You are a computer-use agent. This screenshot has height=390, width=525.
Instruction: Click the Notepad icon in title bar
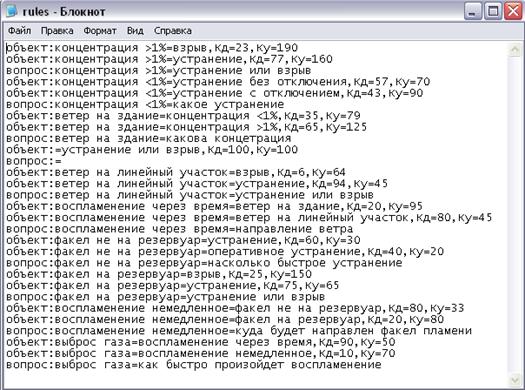coord(11,11)
